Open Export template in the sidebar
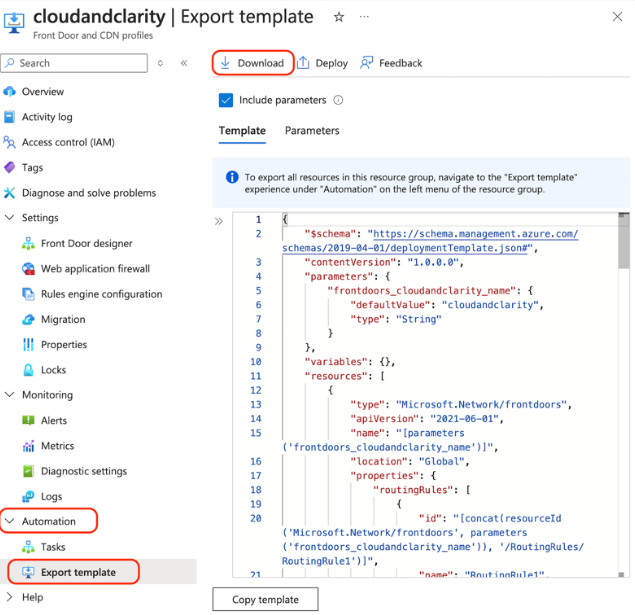Viewport: 635px width, 615px height. point(78,573)
